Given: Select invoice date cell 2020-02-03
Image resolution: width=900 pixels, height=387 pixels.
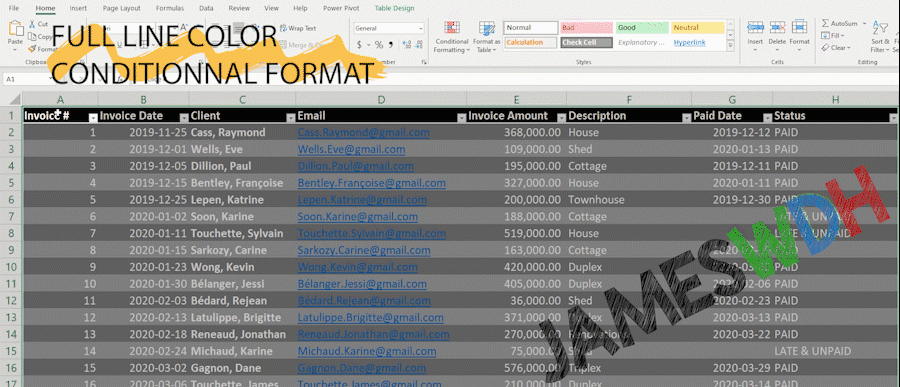Looking at the screenshot, I should [x=143, y=301].
